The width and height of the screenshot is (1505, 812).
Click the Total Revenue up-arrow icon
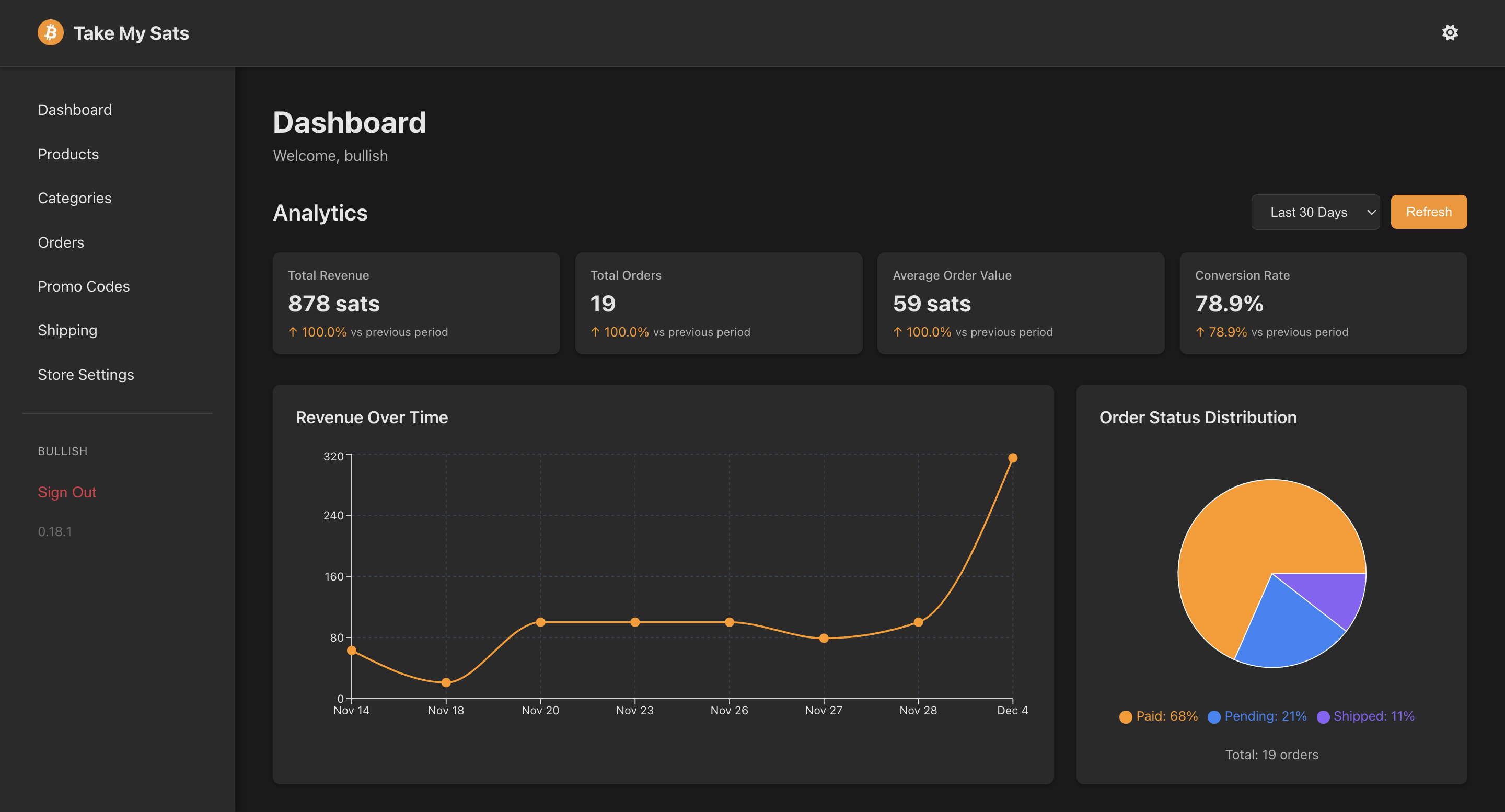[293, 332]
